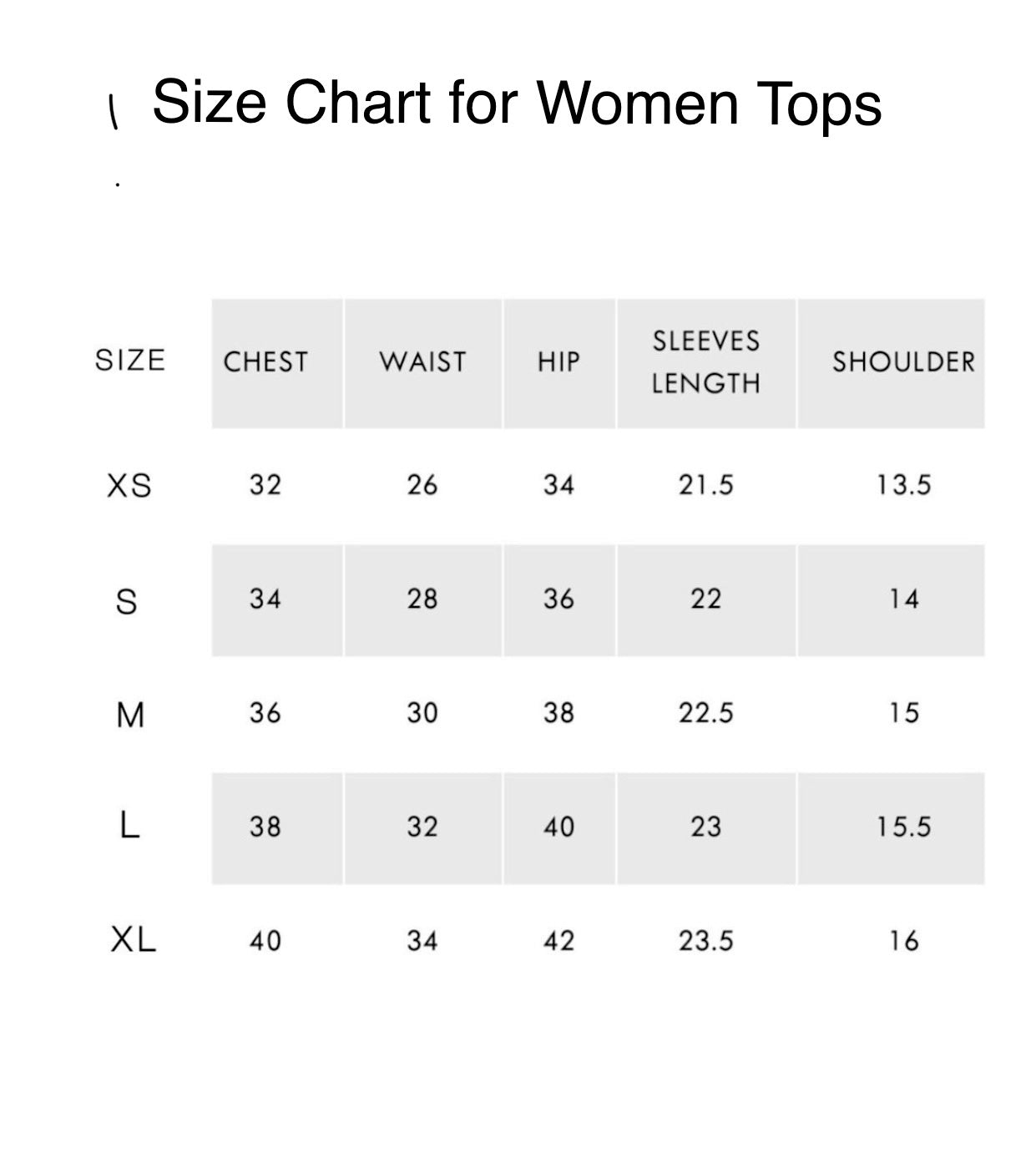Viewport: 1036px width, 1163px height.
Task: Click the M waist value 30
Action: tap(422, 713)
